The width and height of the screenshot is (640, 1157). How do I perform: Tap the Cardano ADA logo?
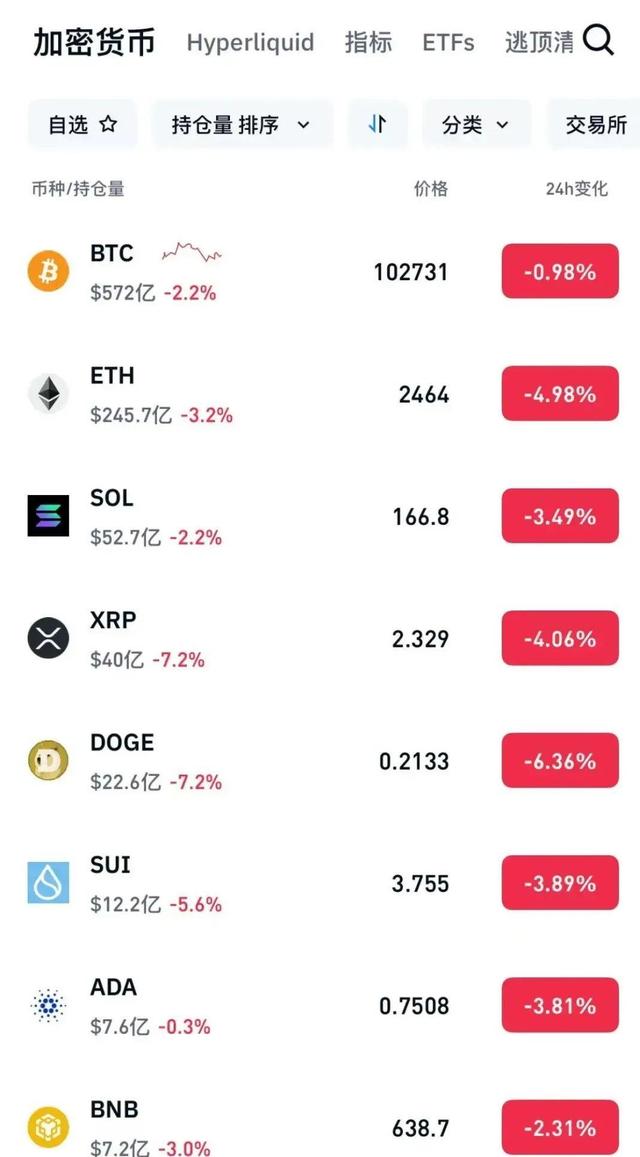pyautogui.click(x=48, y=1006)
